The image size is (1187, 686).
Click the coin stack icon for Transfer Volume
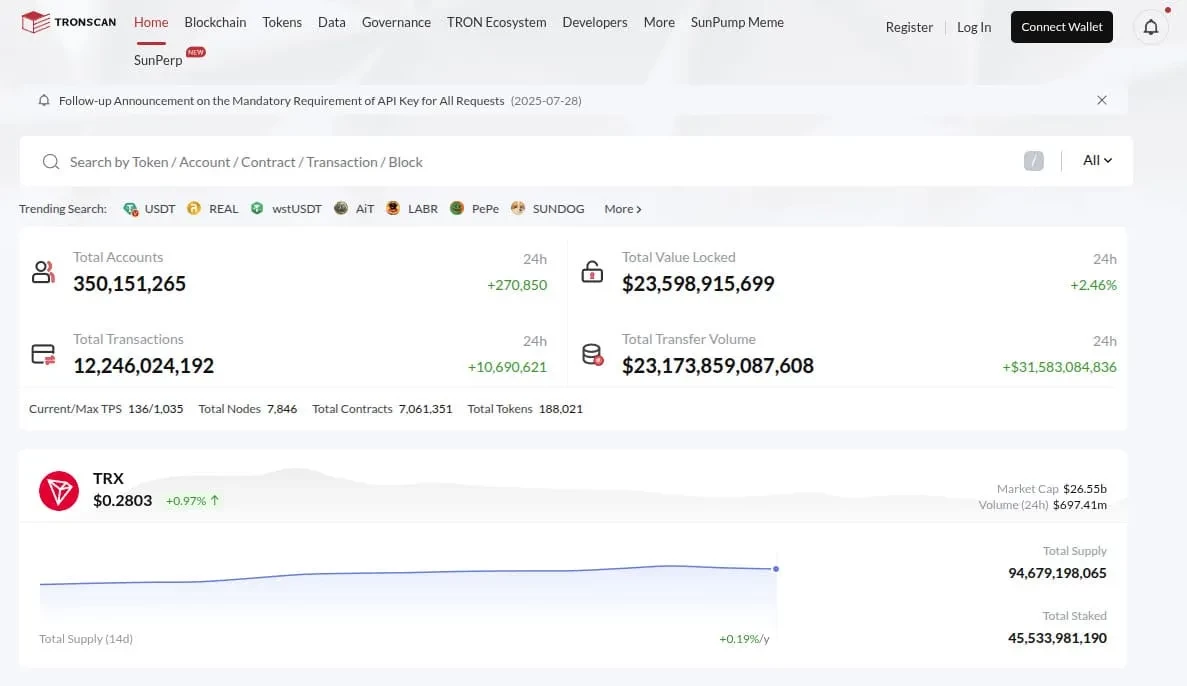coord(592,353)
